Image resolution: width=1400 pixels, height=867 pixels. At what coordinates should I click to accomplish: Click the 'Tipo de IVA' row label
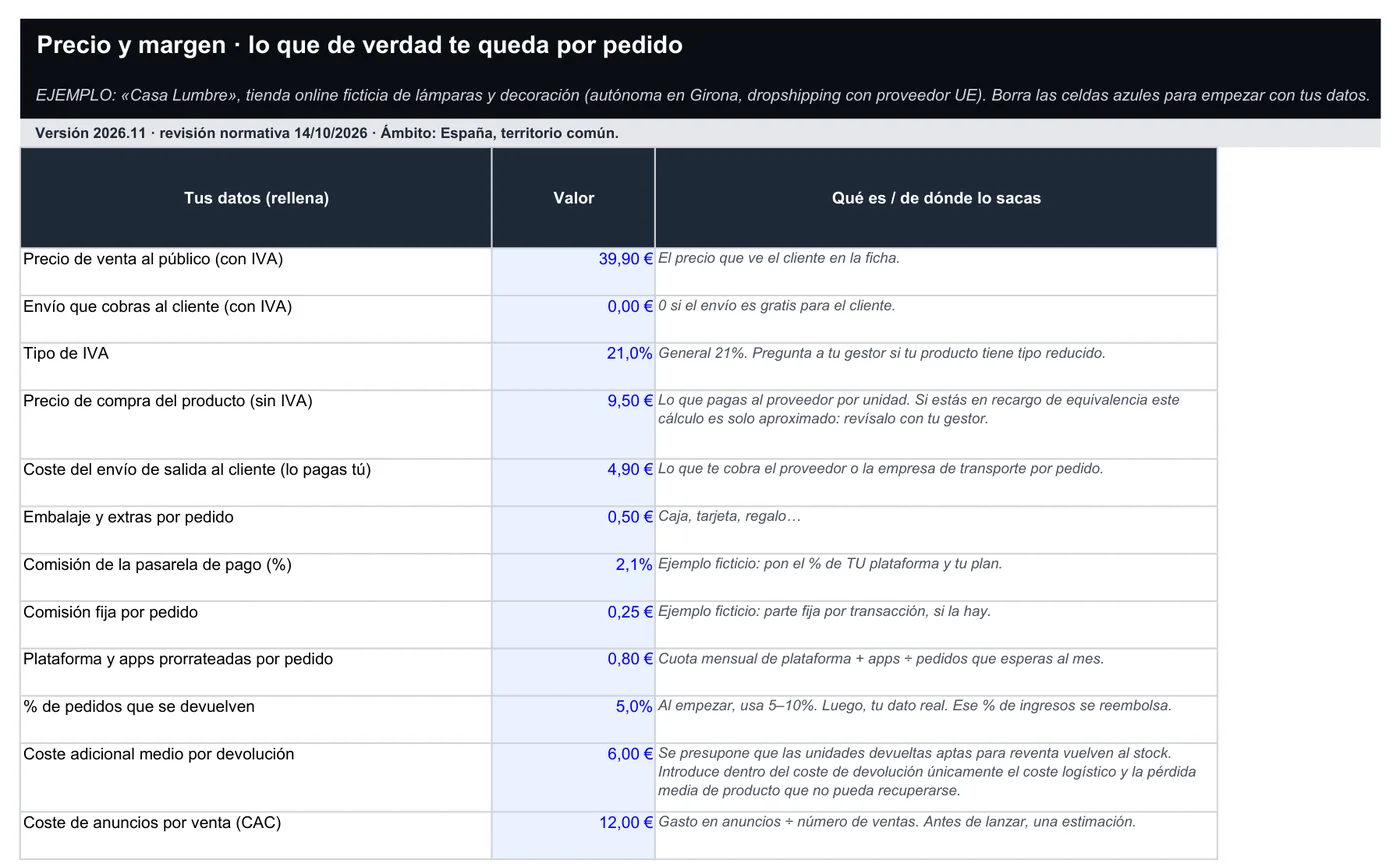click(66, 354)
